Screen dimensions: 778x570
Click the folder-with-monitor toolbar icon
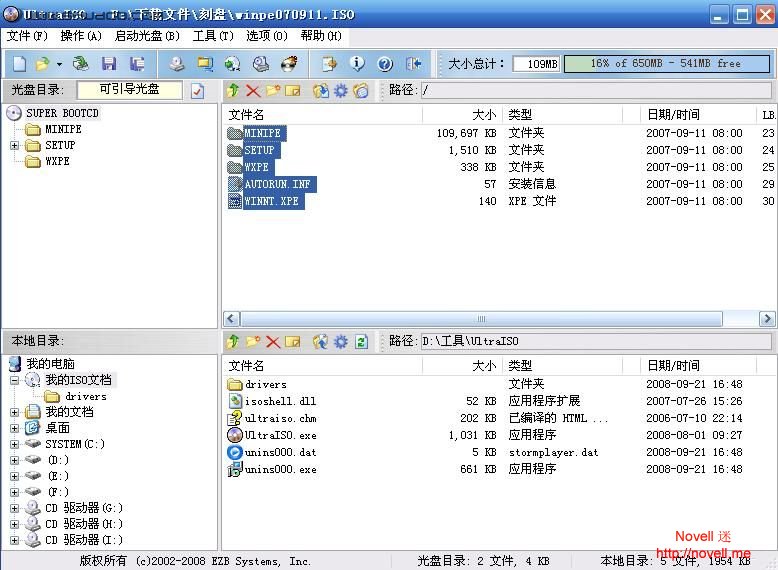(204, 63)
